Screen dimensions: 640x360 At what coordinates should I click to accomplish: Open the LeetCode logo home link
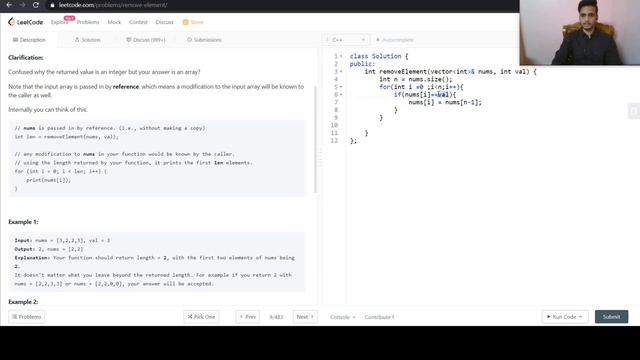pyautogui.click(x=25, y=22)
